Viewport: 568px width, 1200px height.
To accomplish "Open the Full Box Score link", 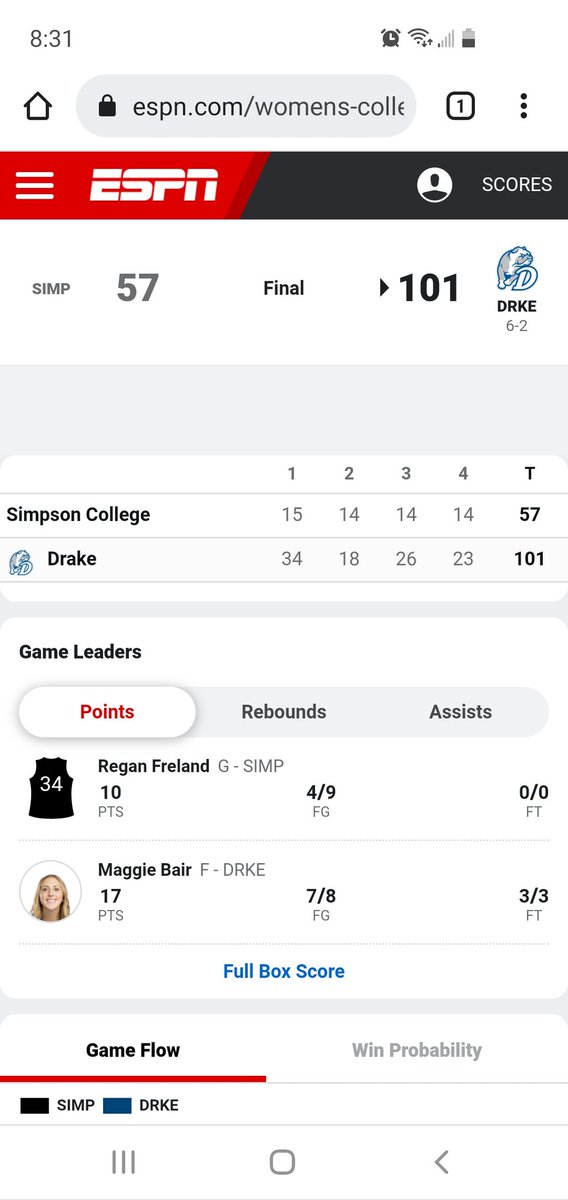I will point(284,971).
